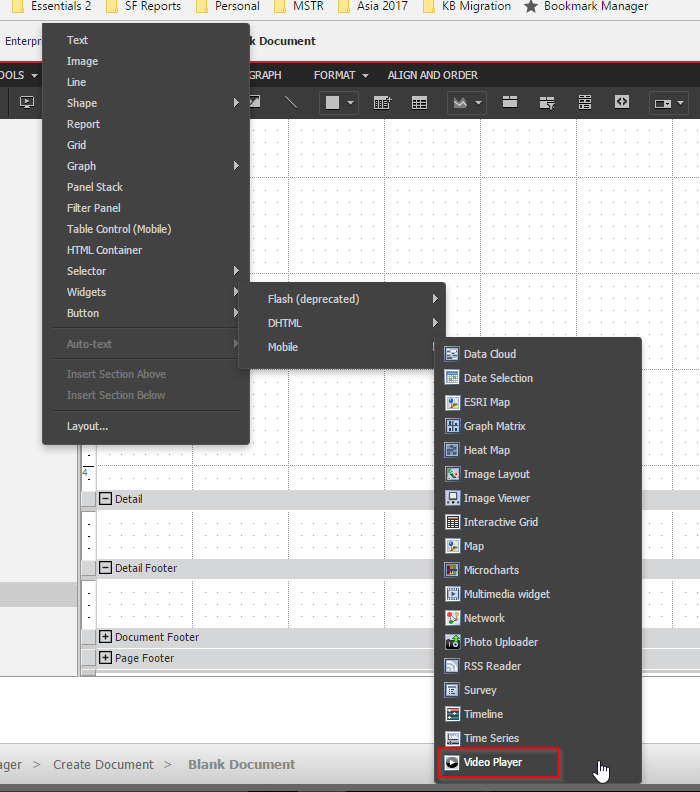Open the Asia 2017 bookmarks folder
Image resolution: width=700 pixels, height=792 pixels.
point(373,6)
